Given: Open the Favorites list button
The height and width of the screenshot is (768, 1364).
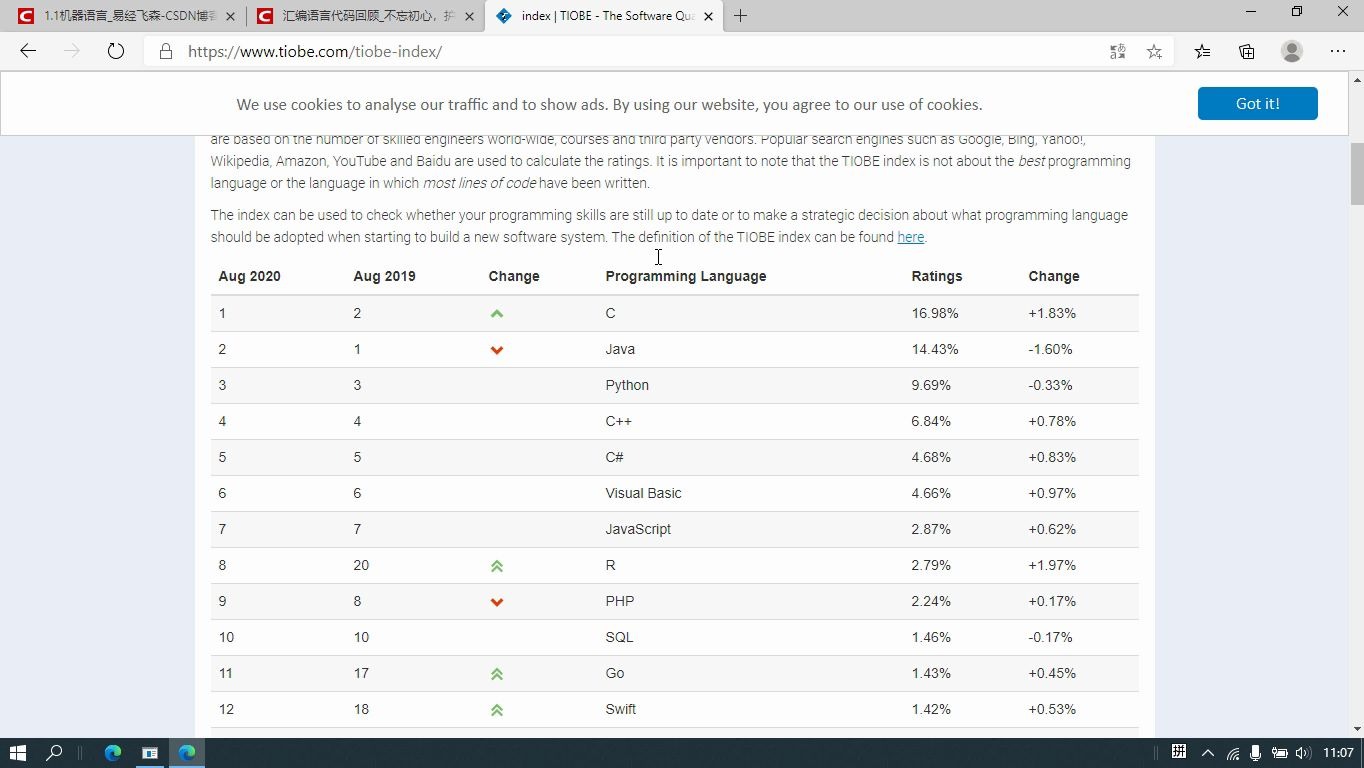Looking at the screenshot, I should pos(1202,52).
